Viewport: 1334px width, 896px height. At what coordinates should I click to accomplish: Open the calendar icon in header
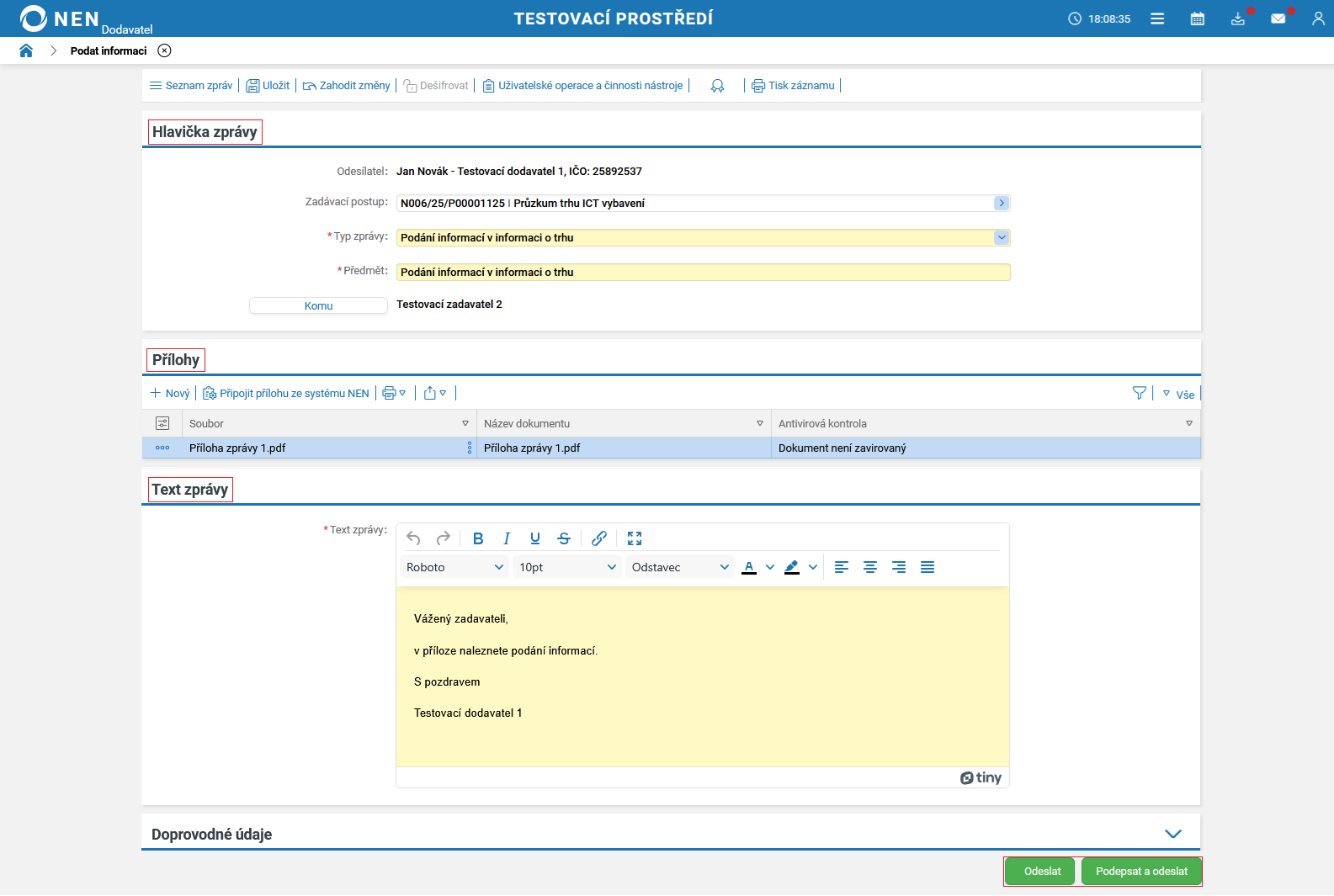coord(1197,19)
